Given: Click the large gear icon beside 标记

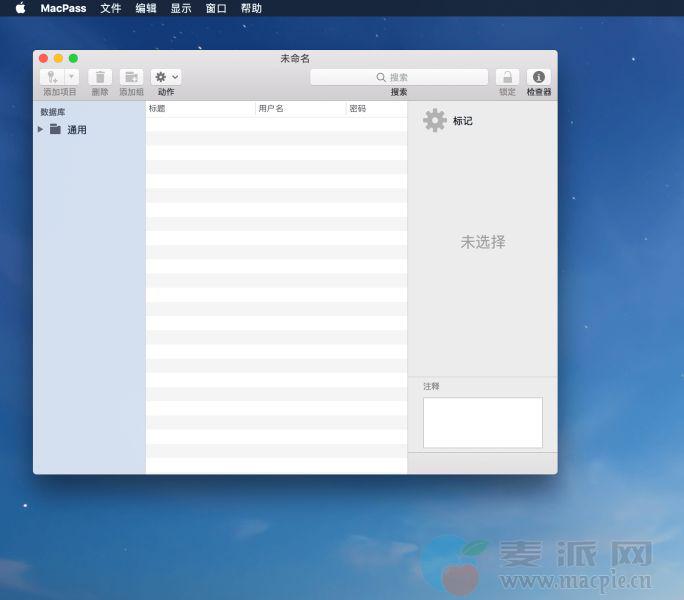Looking at the screenshot, I should click(435, 121).
